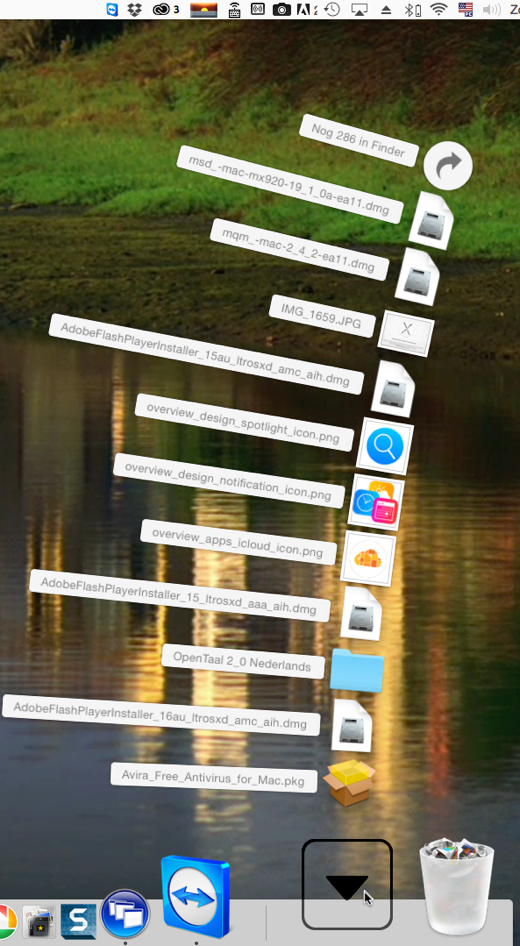
Task: Click Nog 286 in Finder arrow
Action: pyautogui.click(x=448, y=165)
